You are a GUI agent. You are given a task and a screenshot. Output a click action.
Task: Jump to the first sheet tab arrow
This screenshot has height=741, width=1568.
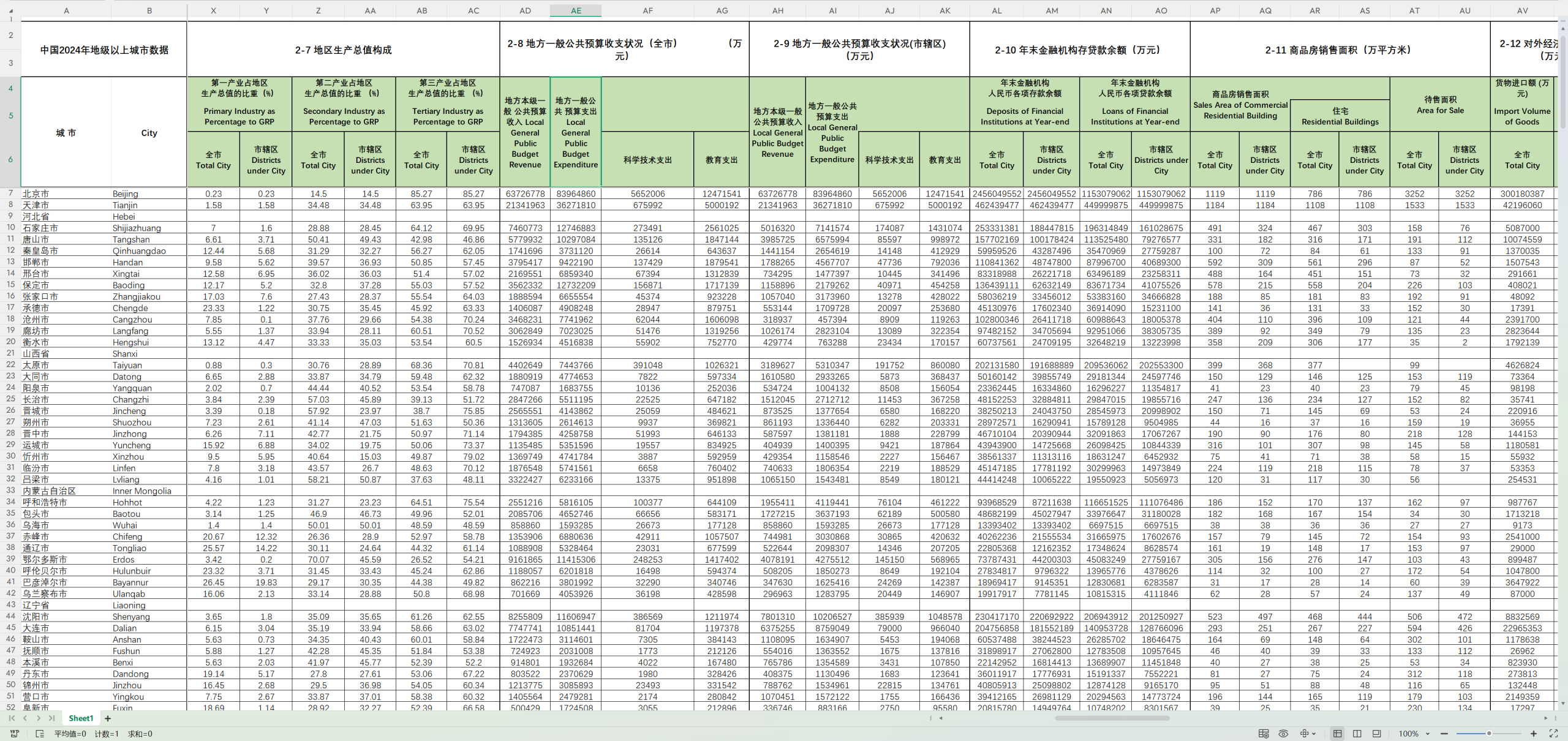[x=12, y=718]
